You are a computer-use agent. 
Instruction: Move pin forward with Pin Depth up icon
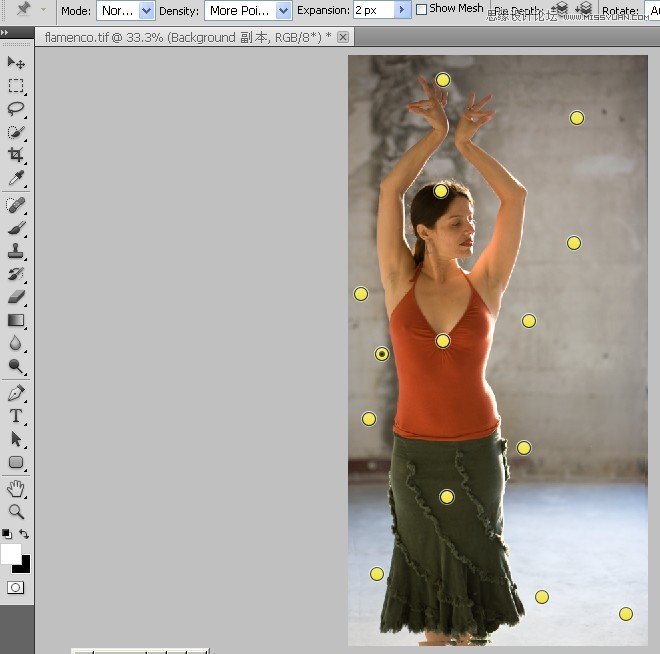click(x=560, y=8)
